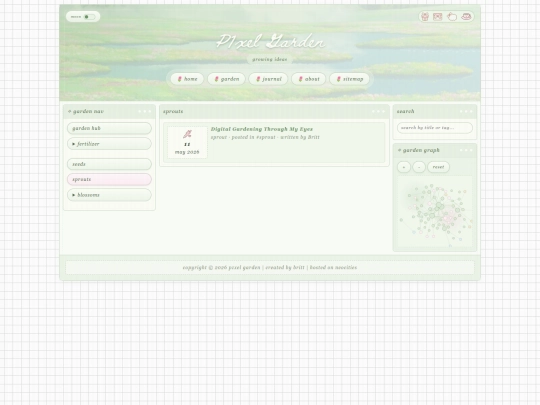The image size is (540, 405).
Task: Go to the garden nav item
Action: pyautogui.click(x=227, y=79)
